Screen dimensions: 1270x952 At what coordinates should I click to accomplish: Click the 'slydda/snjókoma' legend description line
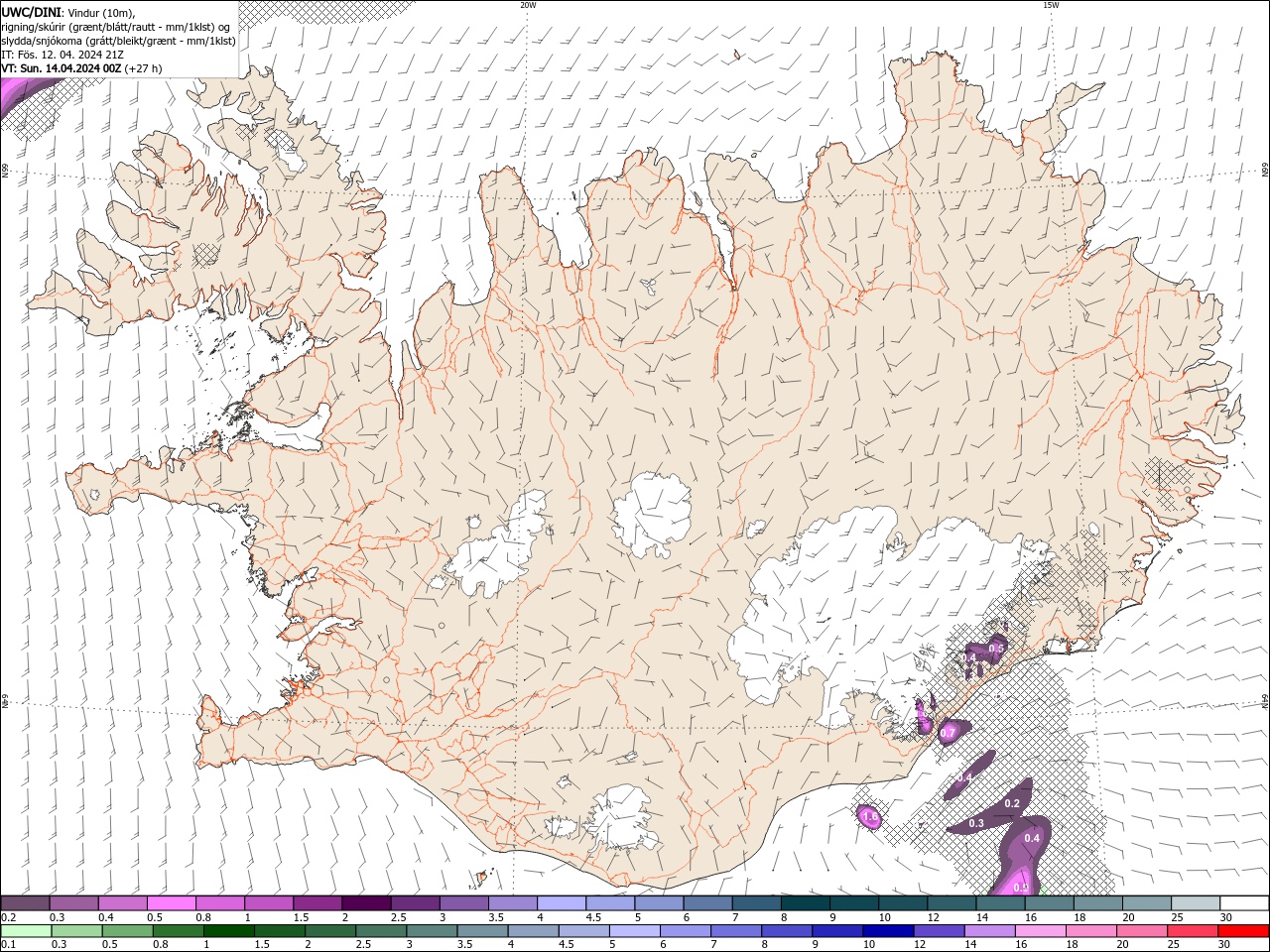[x=117, y=41]
